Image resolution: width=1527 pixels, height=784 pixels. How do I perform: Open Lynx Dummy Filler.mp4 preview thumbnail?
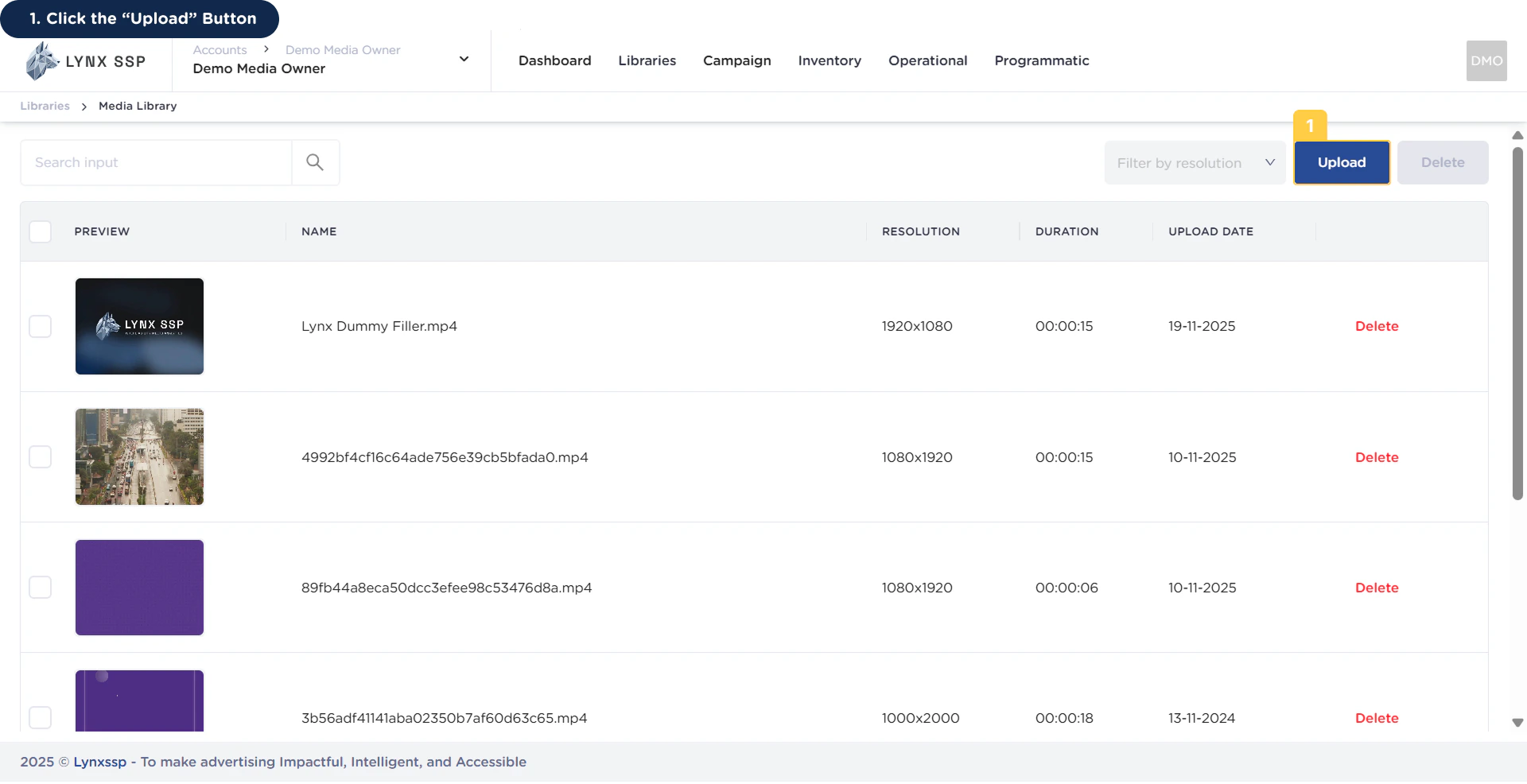coord(139,326)
